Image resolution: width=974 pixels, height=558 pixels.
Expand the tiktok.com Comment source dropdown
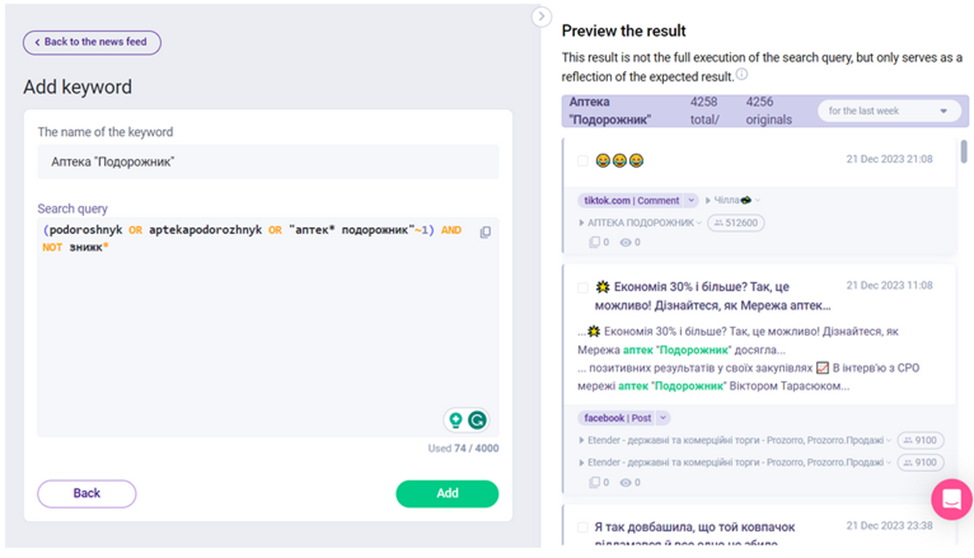click(x=688, y=200)
